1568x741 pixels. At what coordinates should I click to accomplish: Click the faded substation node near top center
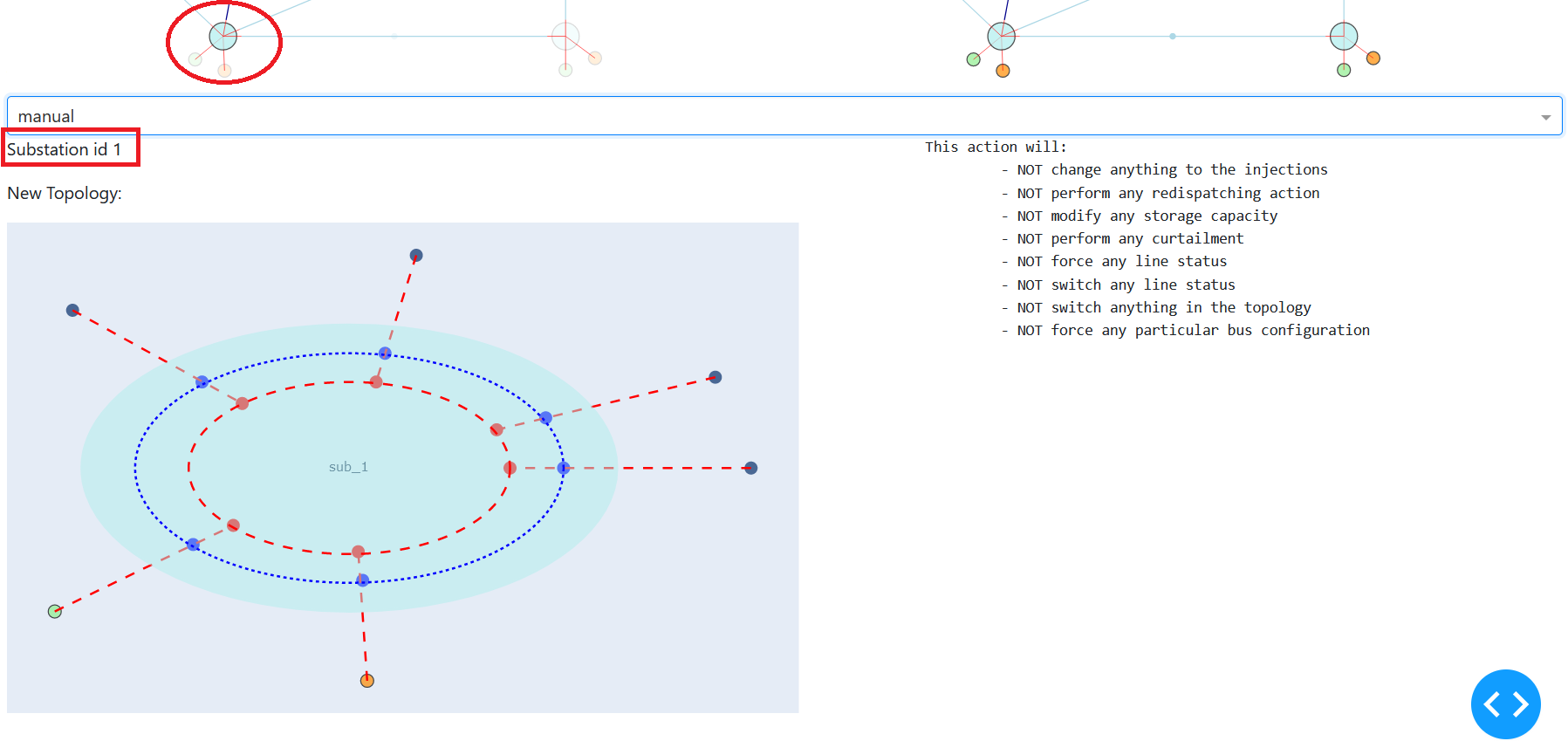point(565,37)
